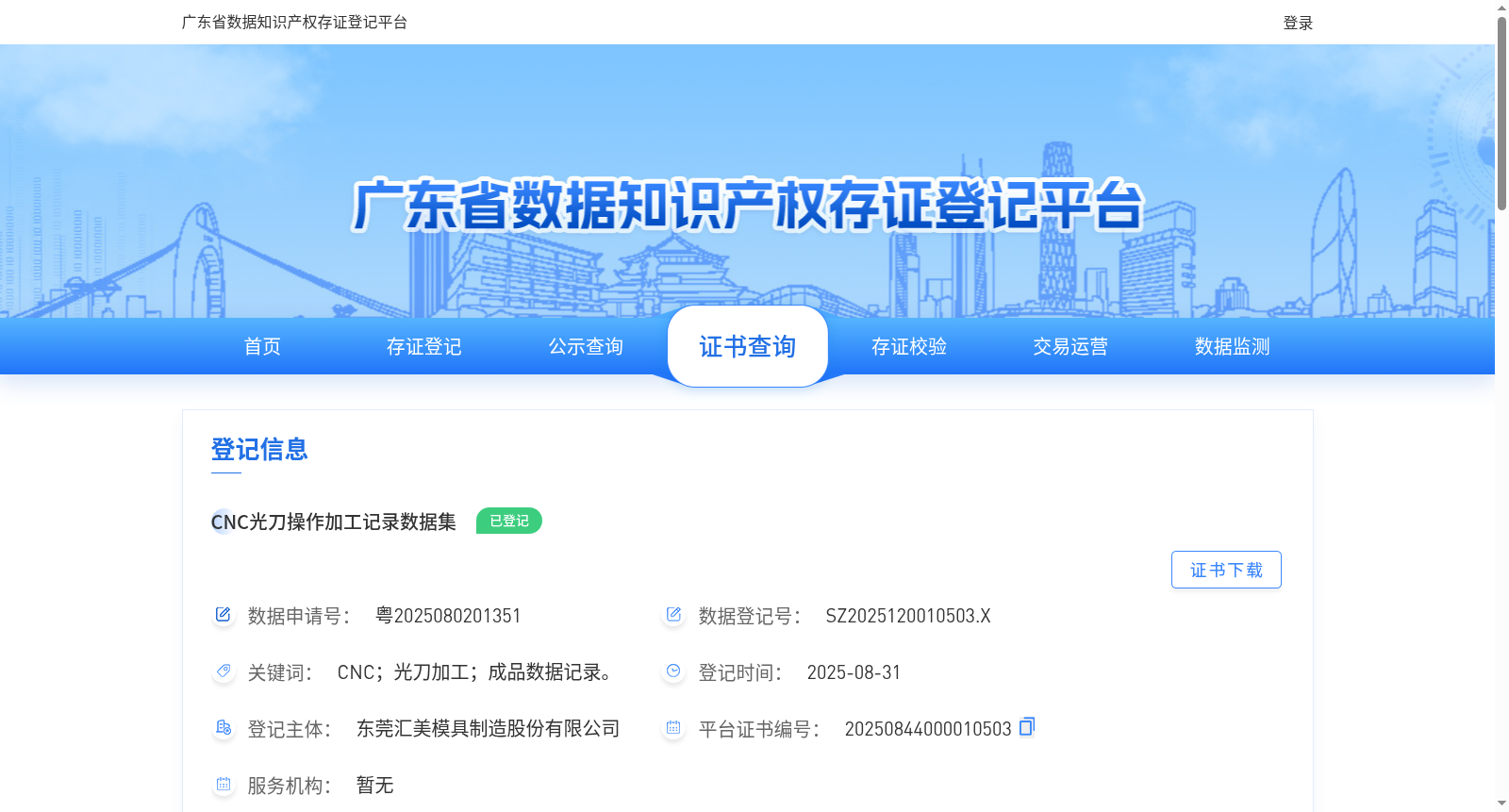Copy the platform certificate number icon
The height and width of the screenshot is (812, 1509).
click(1027, 726)
